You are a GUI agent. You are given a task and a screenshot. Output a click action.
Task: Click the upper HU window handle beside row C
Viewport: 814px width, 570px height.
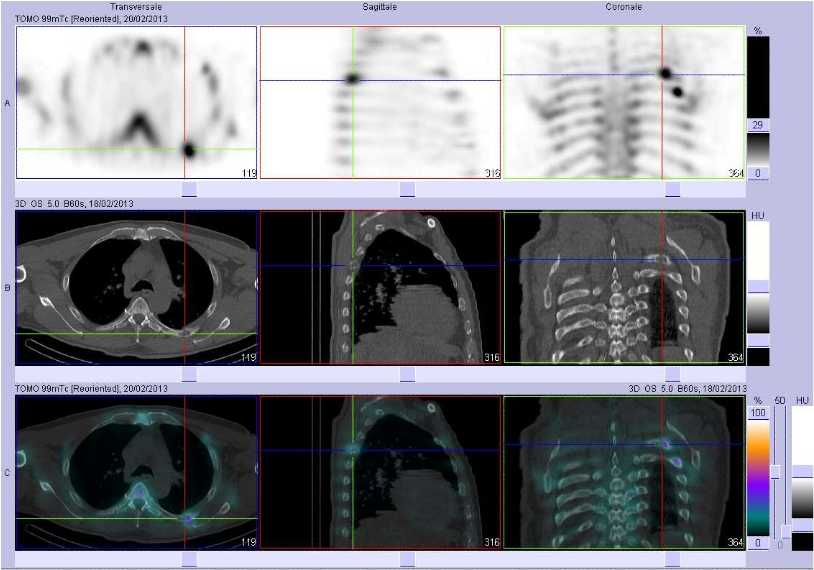point(803,471)
